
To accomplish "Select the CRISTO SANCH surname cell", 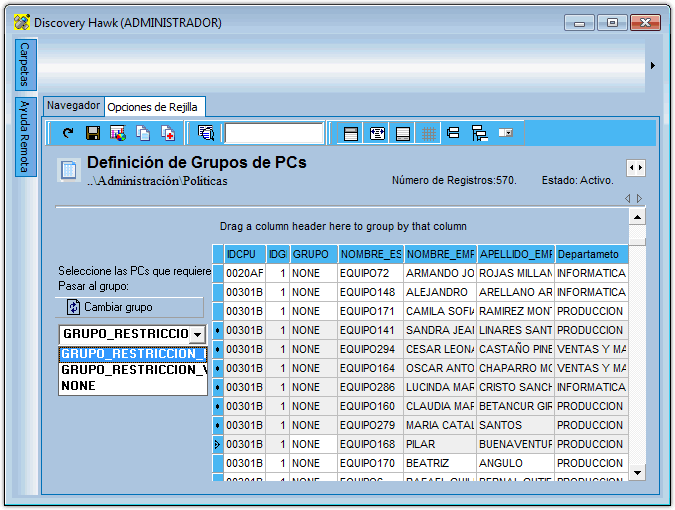I will coord(516,387).
